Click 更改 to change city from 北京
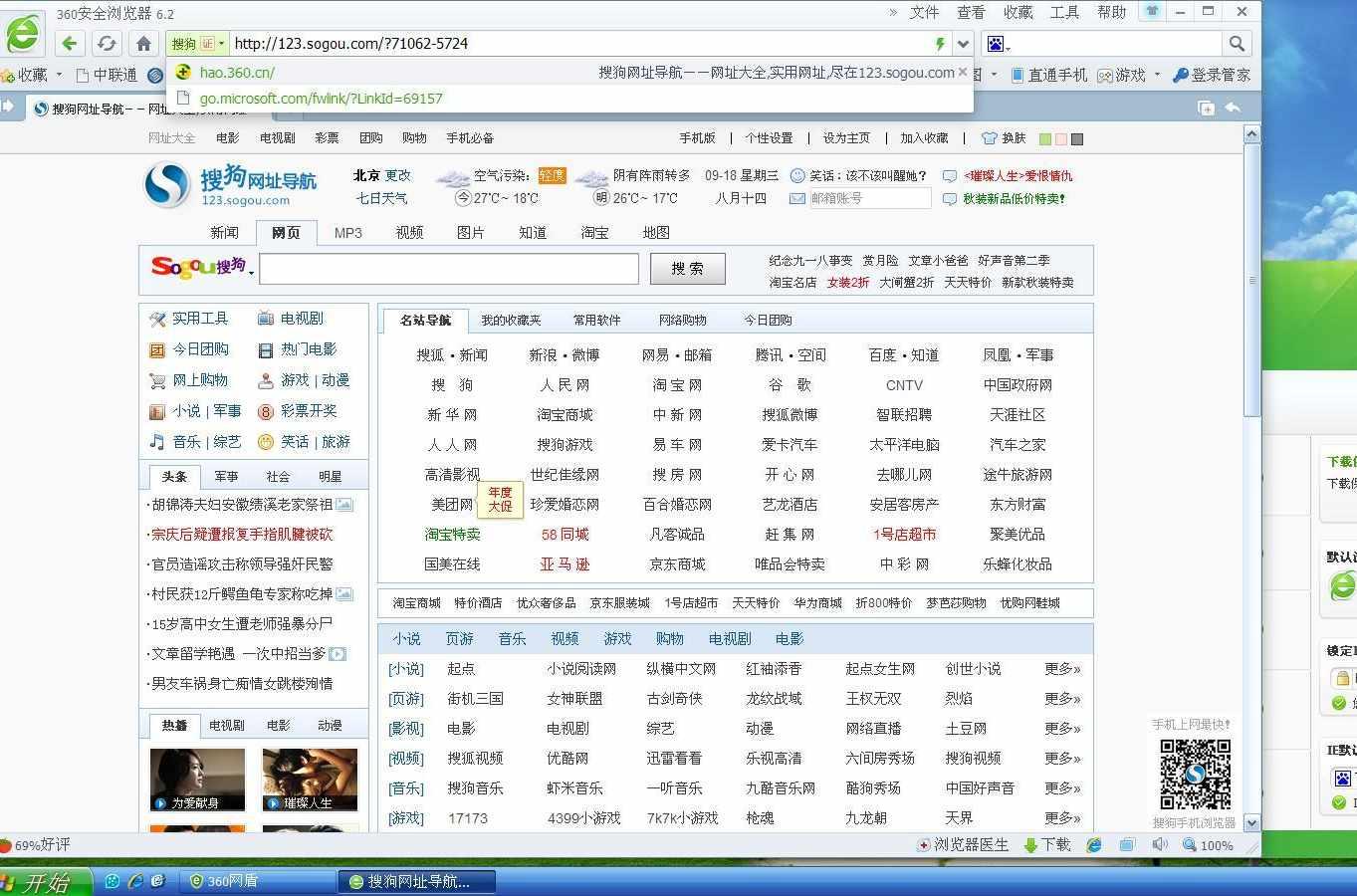Image resolution: width=1357 pixels, height=896 pixels. [398, 175]
